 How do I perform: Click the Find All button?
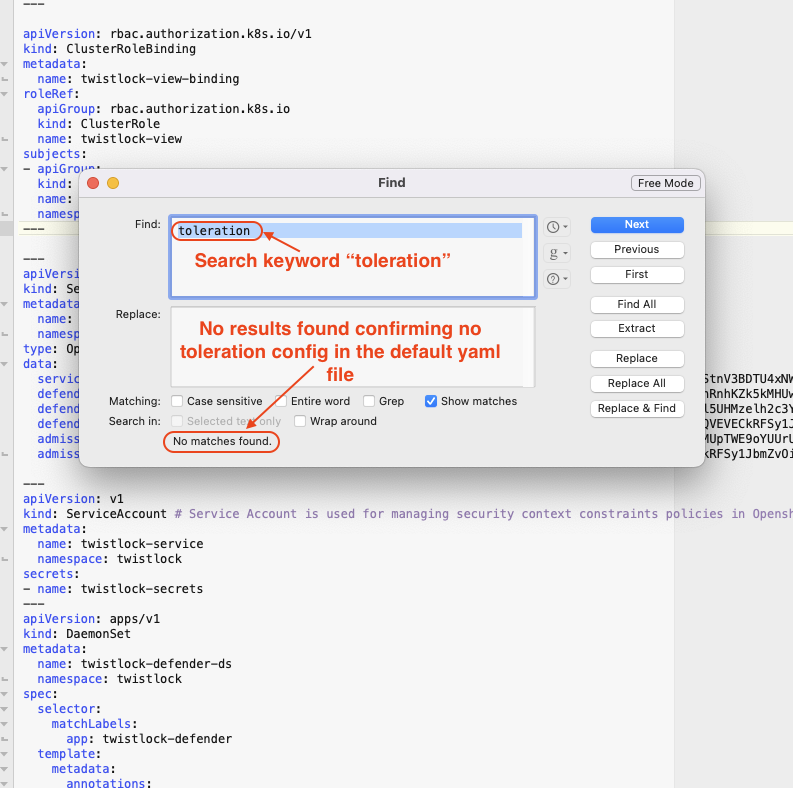637,304
